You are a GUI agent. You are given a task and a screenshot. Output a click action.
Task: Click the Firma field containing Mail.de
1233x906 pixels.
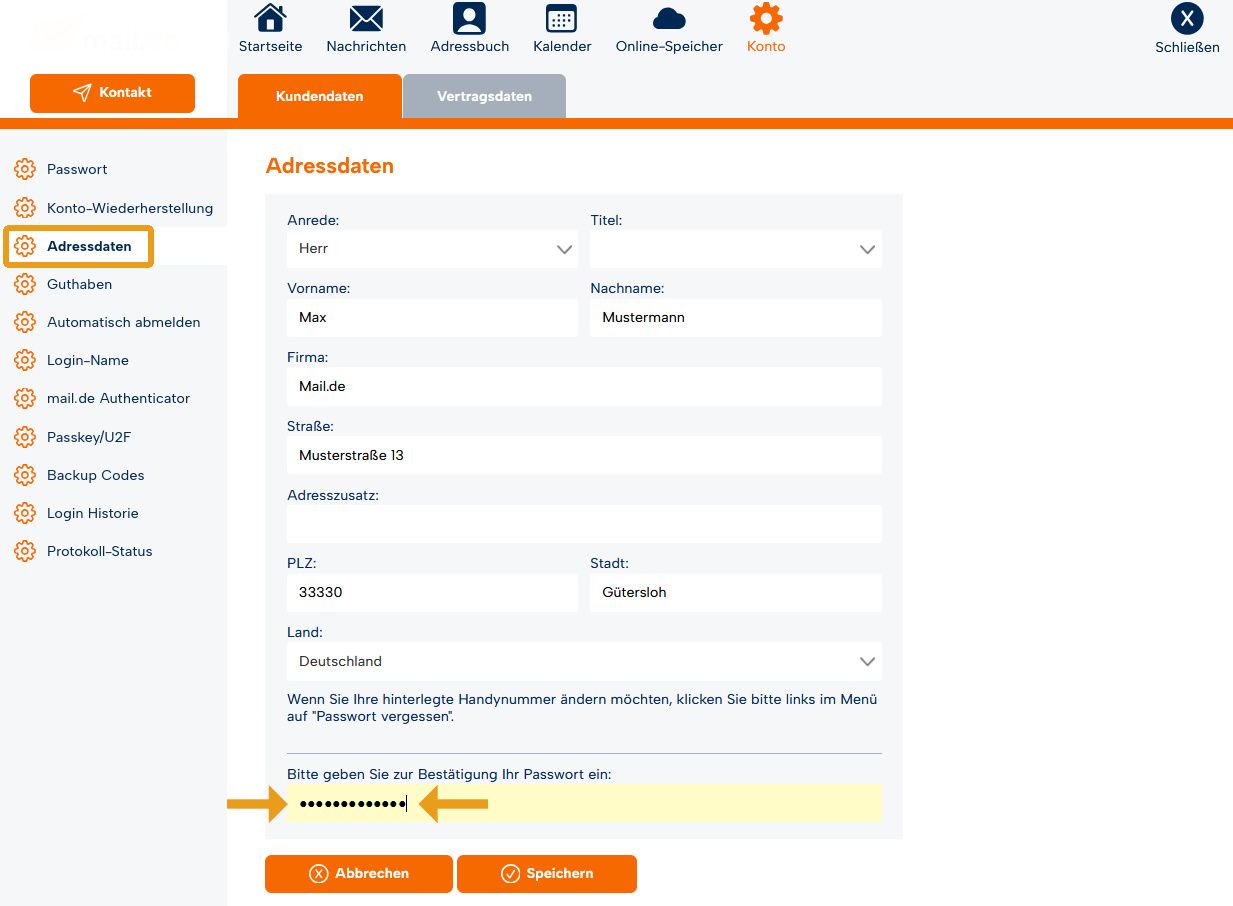(x=584, y=386)
